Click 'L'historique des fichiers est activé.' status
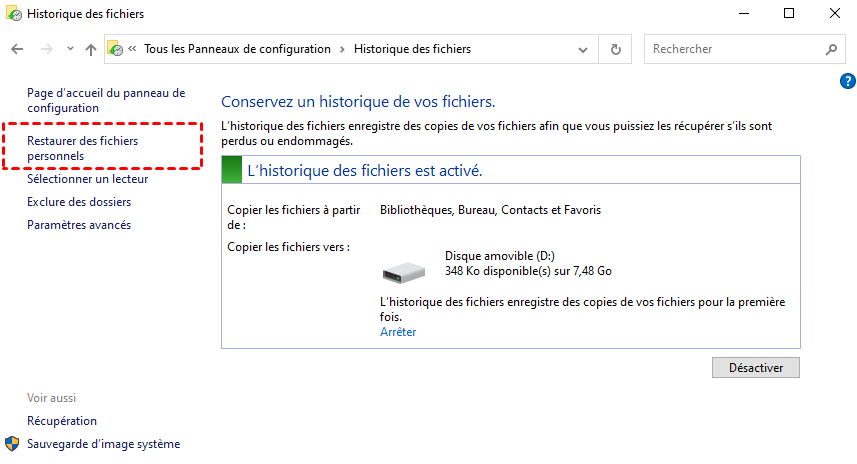 [x=365, y=171]
